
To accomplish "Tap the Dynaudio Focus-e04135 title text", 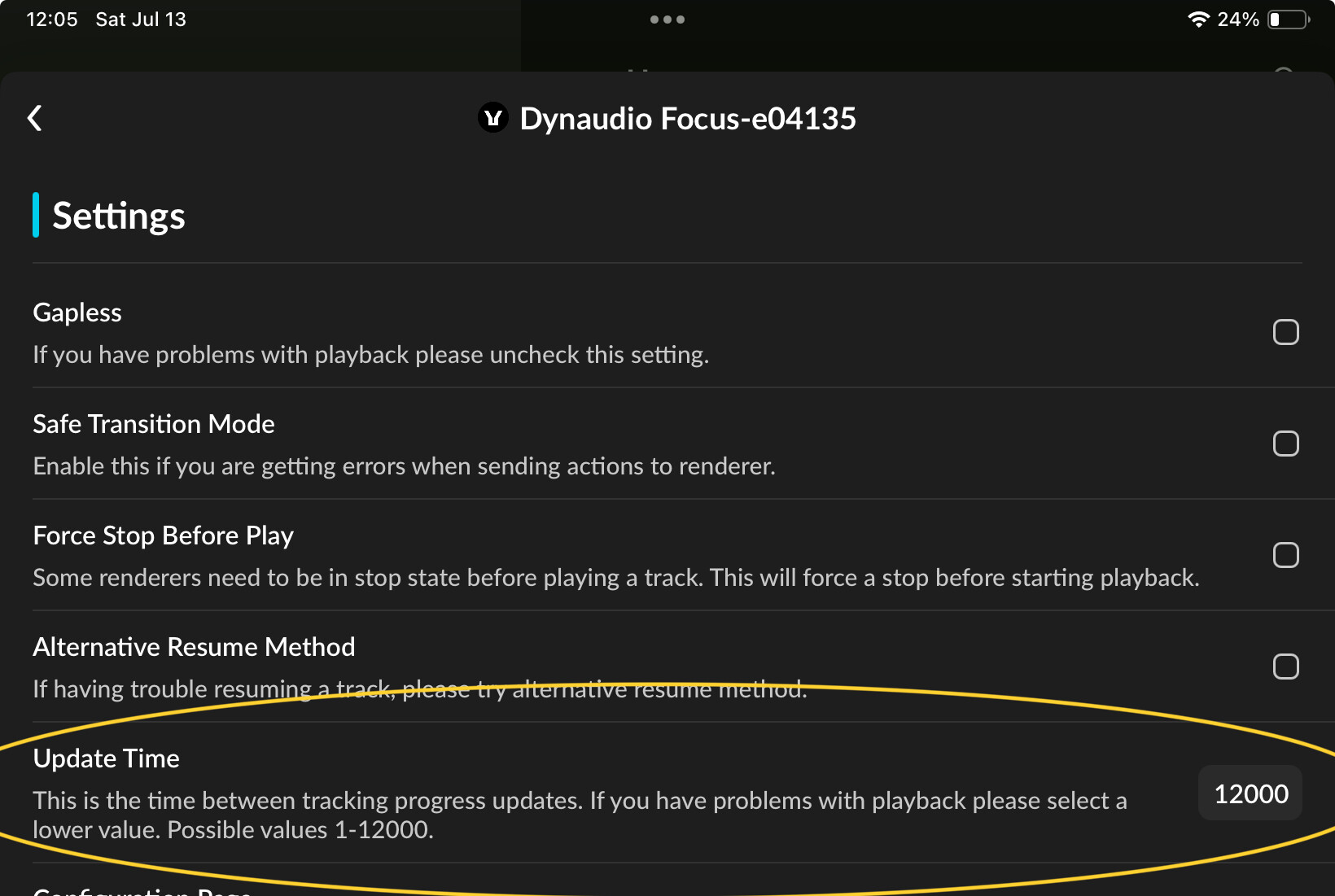I will (x=688, y=119).
